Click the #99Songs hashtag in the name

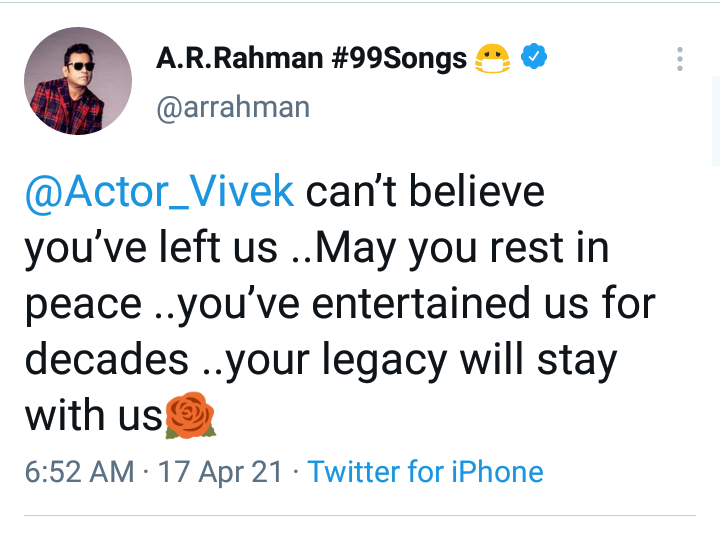point(399,59)
